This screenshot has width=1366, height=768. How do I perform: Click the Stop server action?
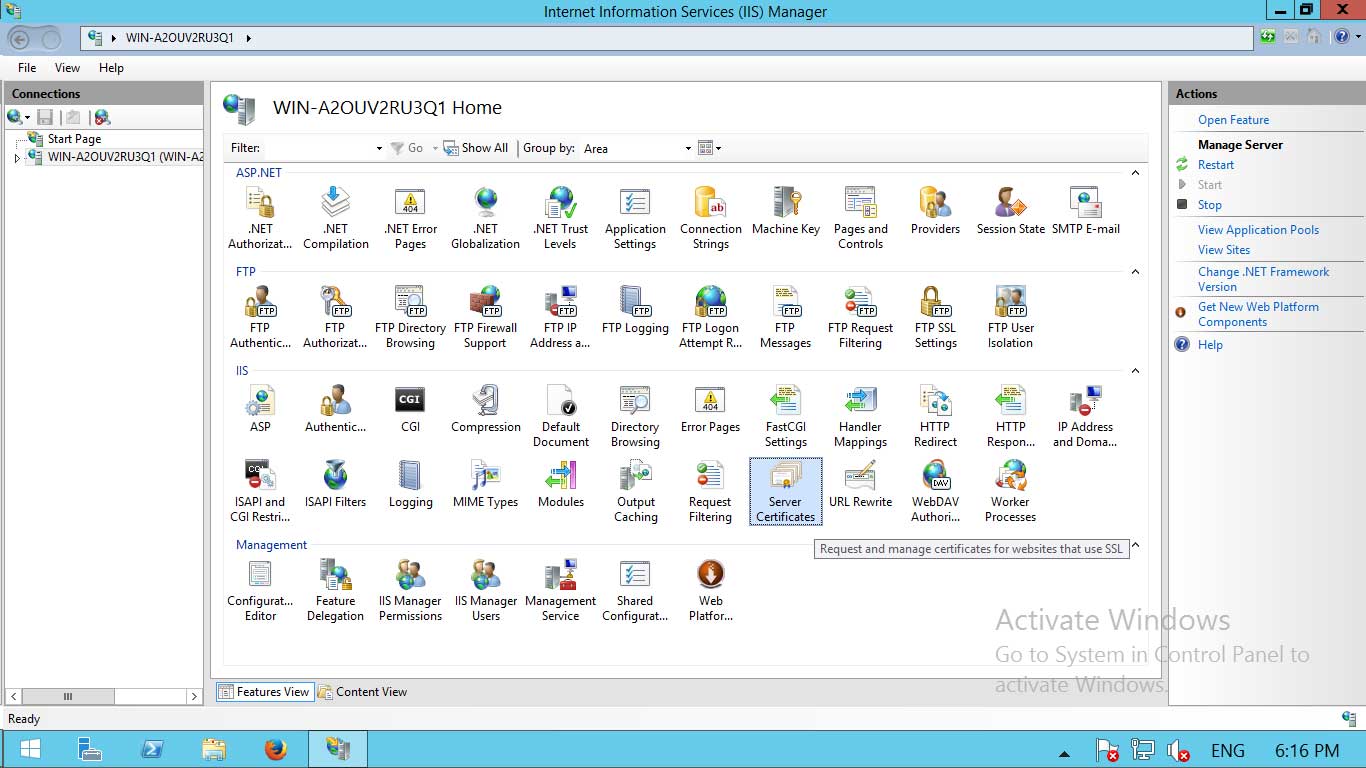click(1210, 205)
